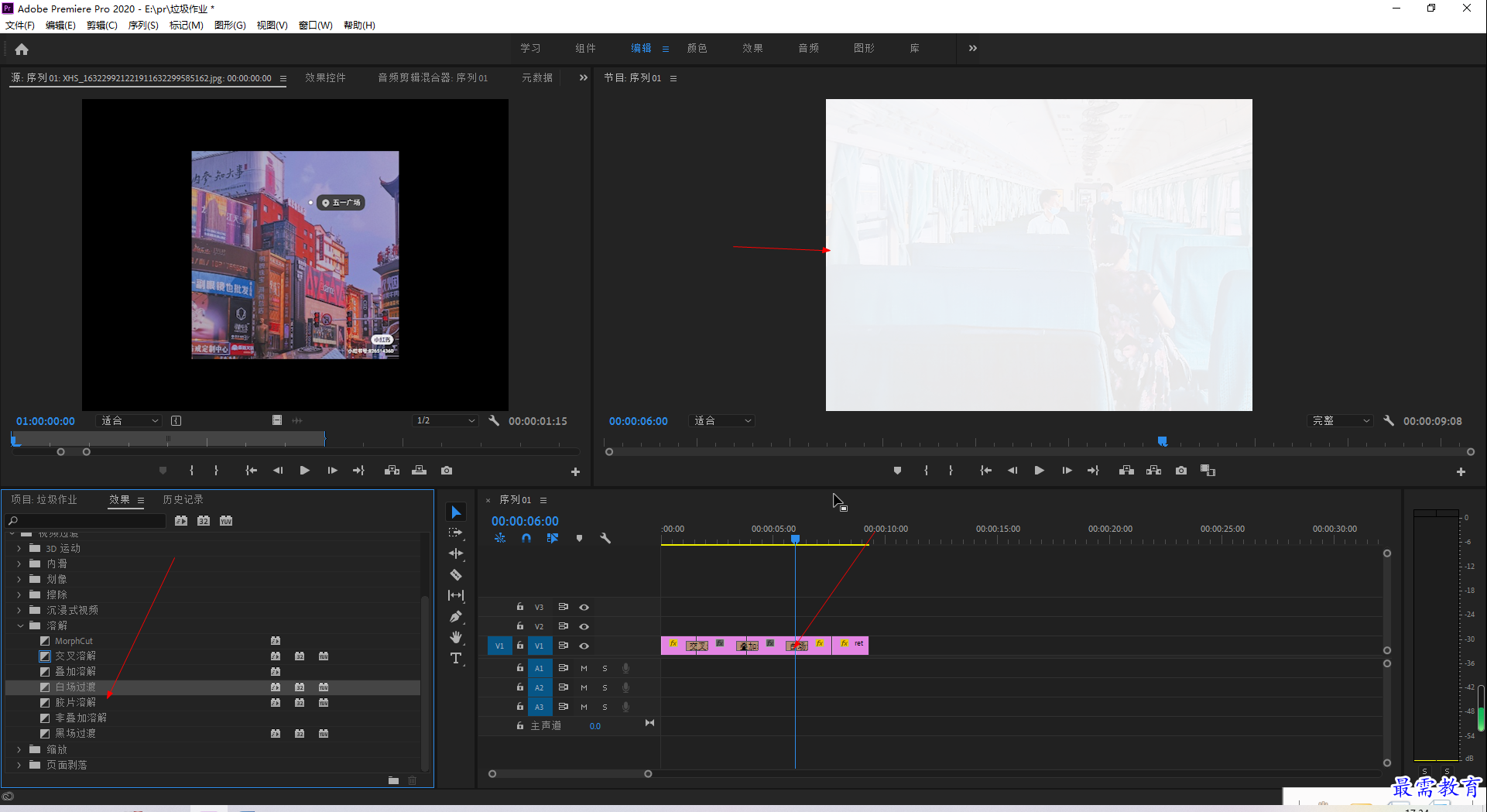Click Effects panel search field
The height and width of the screenshot is (812, 1487).
click(x=85, y=521)
